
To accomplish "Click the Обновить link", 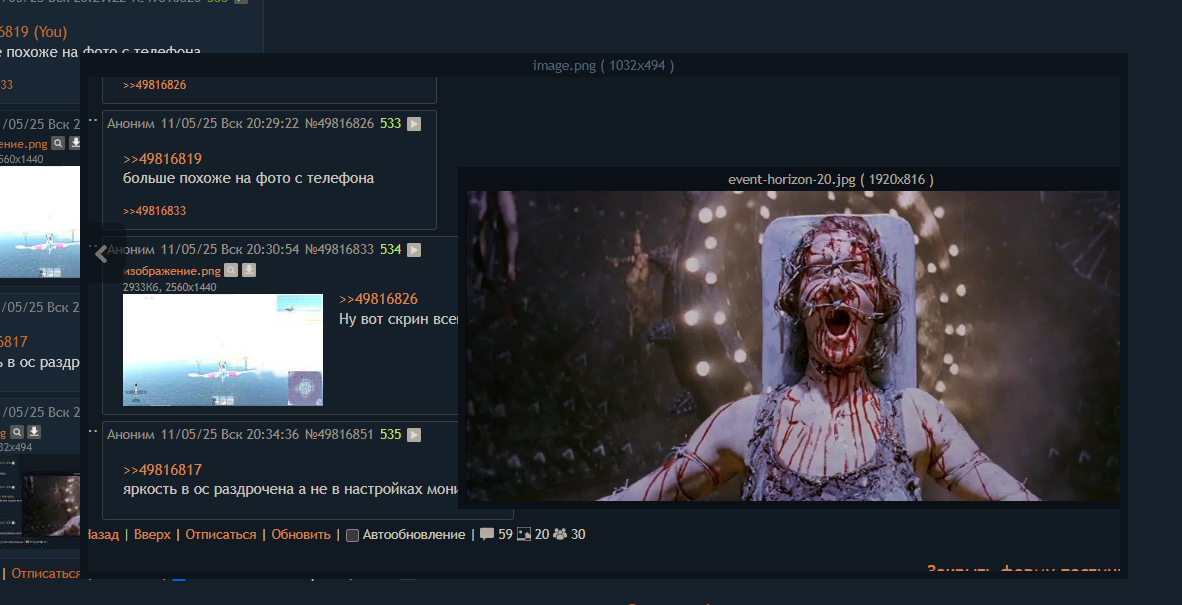I will [301, 535].
